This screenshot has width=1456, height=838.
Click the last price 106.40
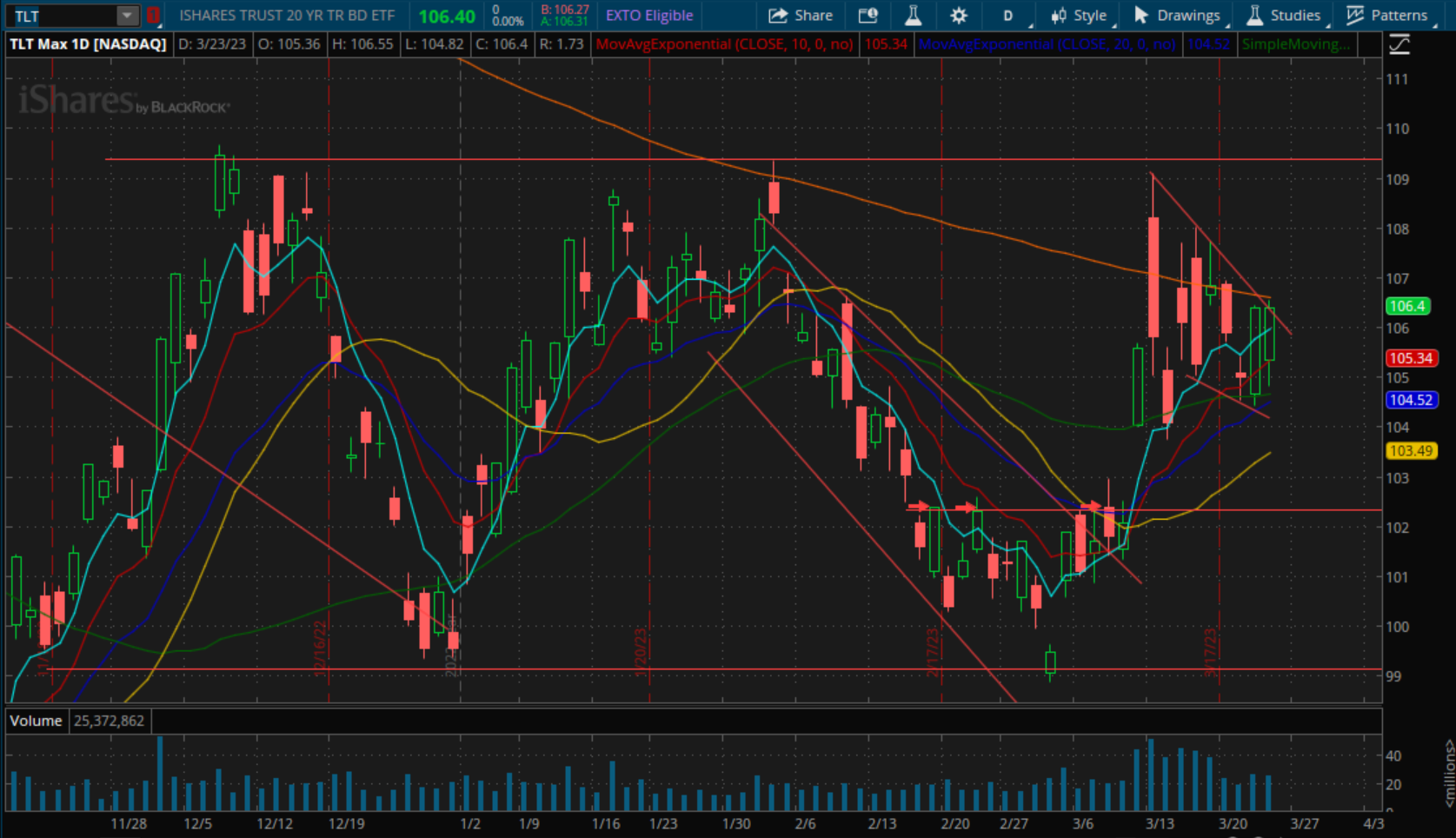[x=447, y=16]
